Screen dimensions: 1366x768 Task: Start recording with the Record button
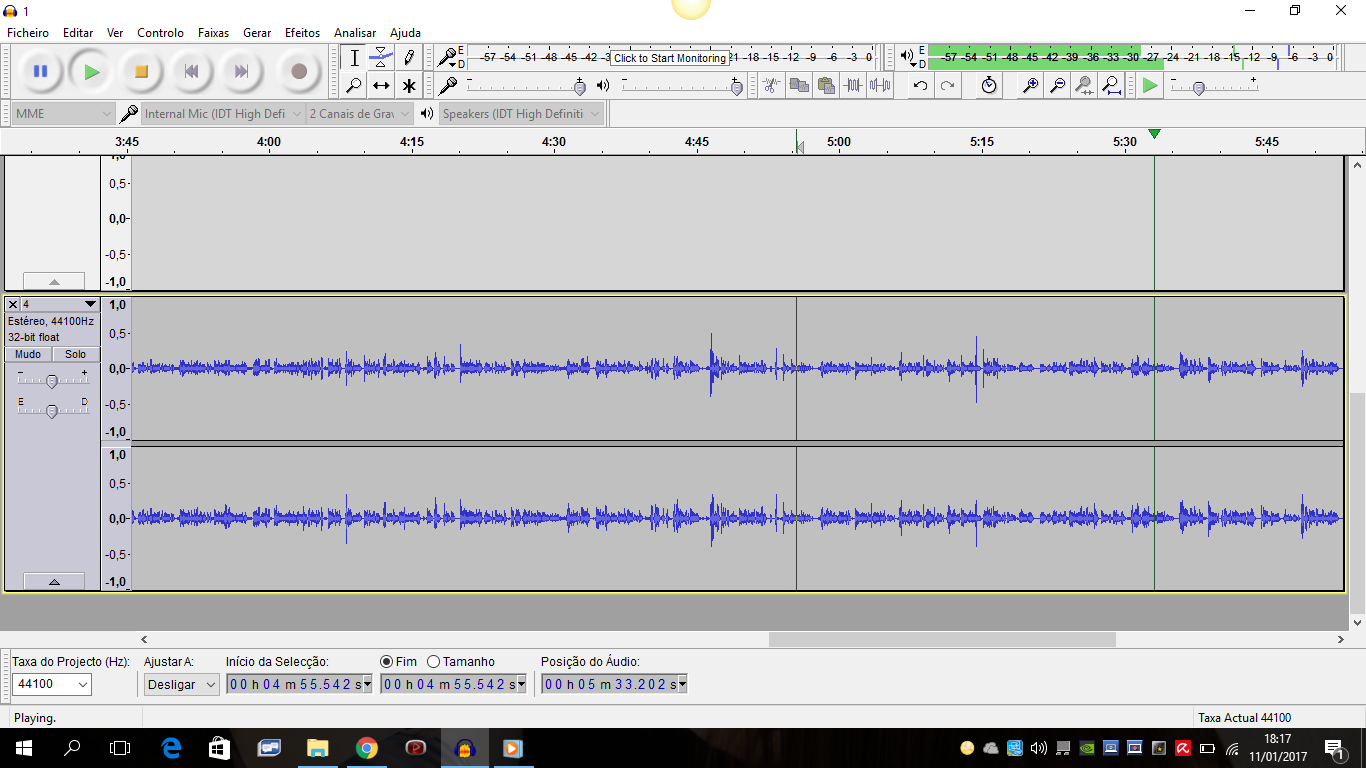click(x=298, y=72)
